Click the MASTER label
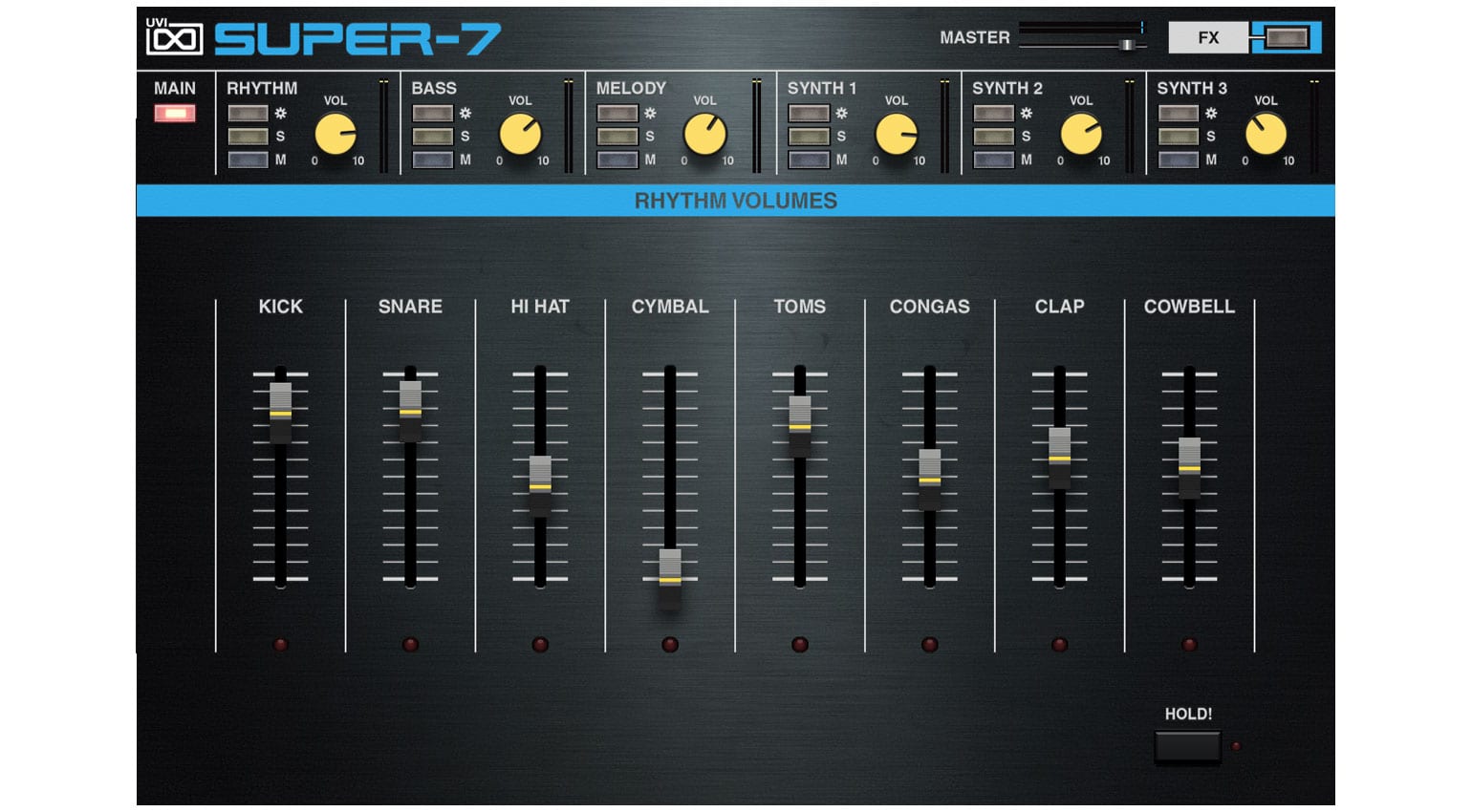The image size is (1472, 812). [x=974, y=37]
